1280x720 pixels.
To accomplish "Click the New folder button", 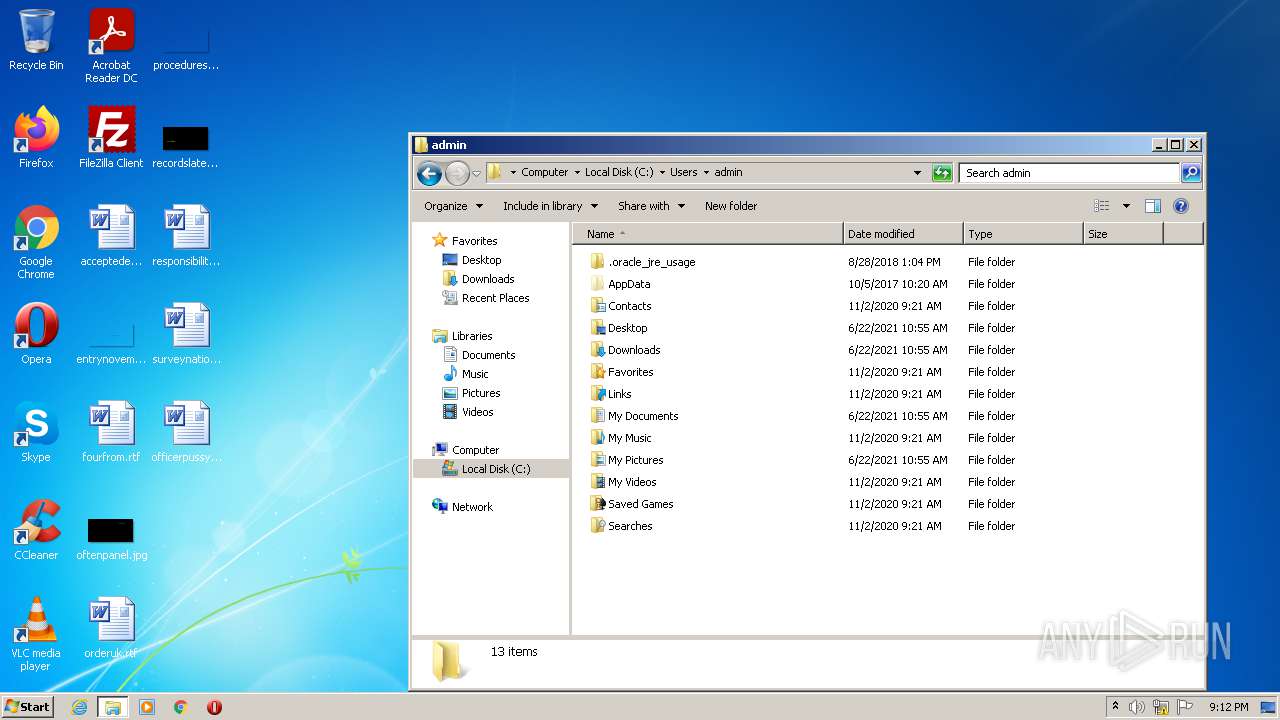I will pyautogui.click(x=731, y=206).
